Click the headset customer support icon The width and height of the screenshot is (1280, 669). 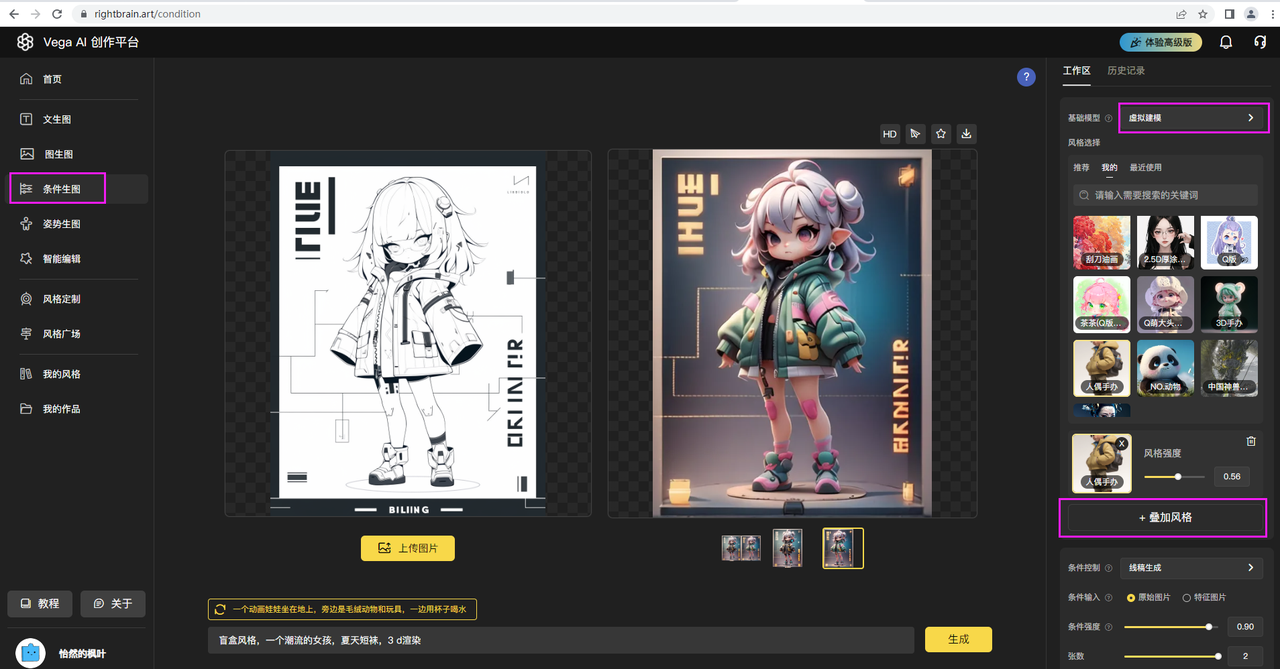tap(1260, 42)
